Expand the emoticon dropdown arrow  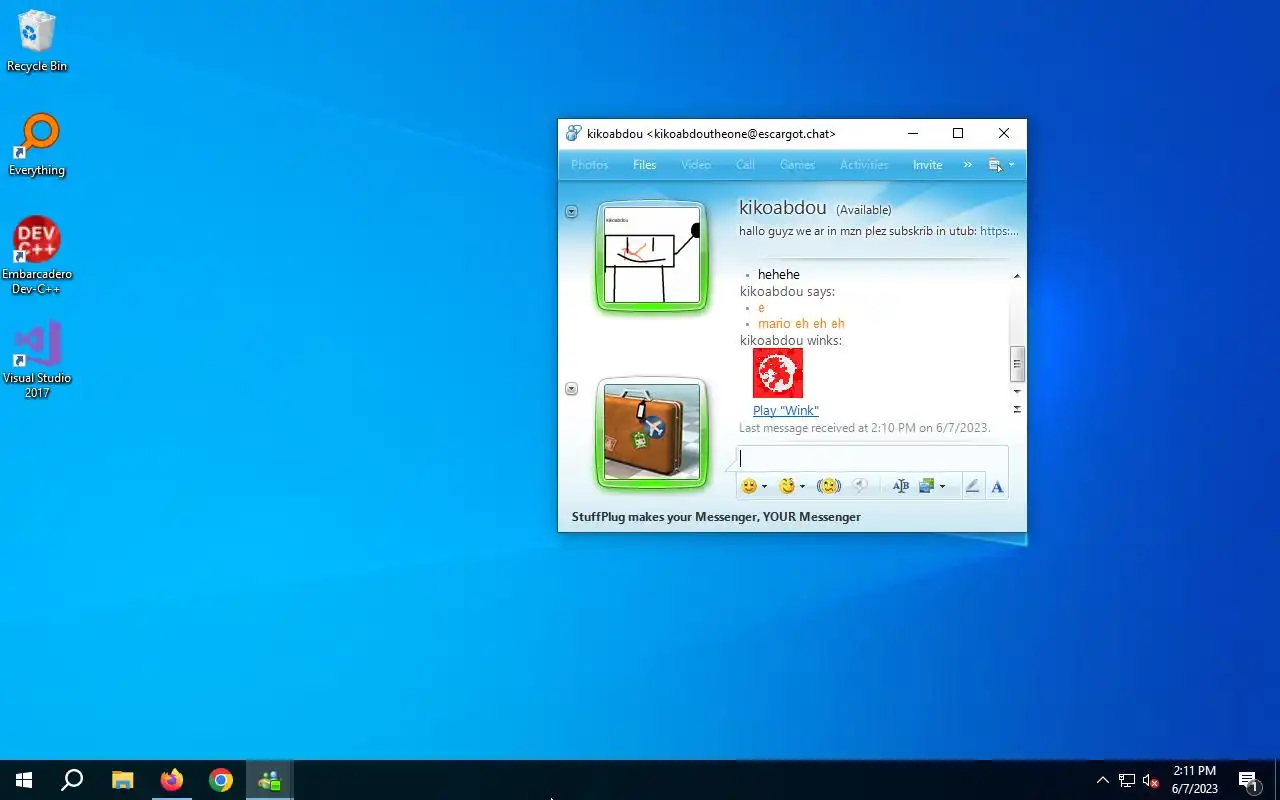pos(765,487)
